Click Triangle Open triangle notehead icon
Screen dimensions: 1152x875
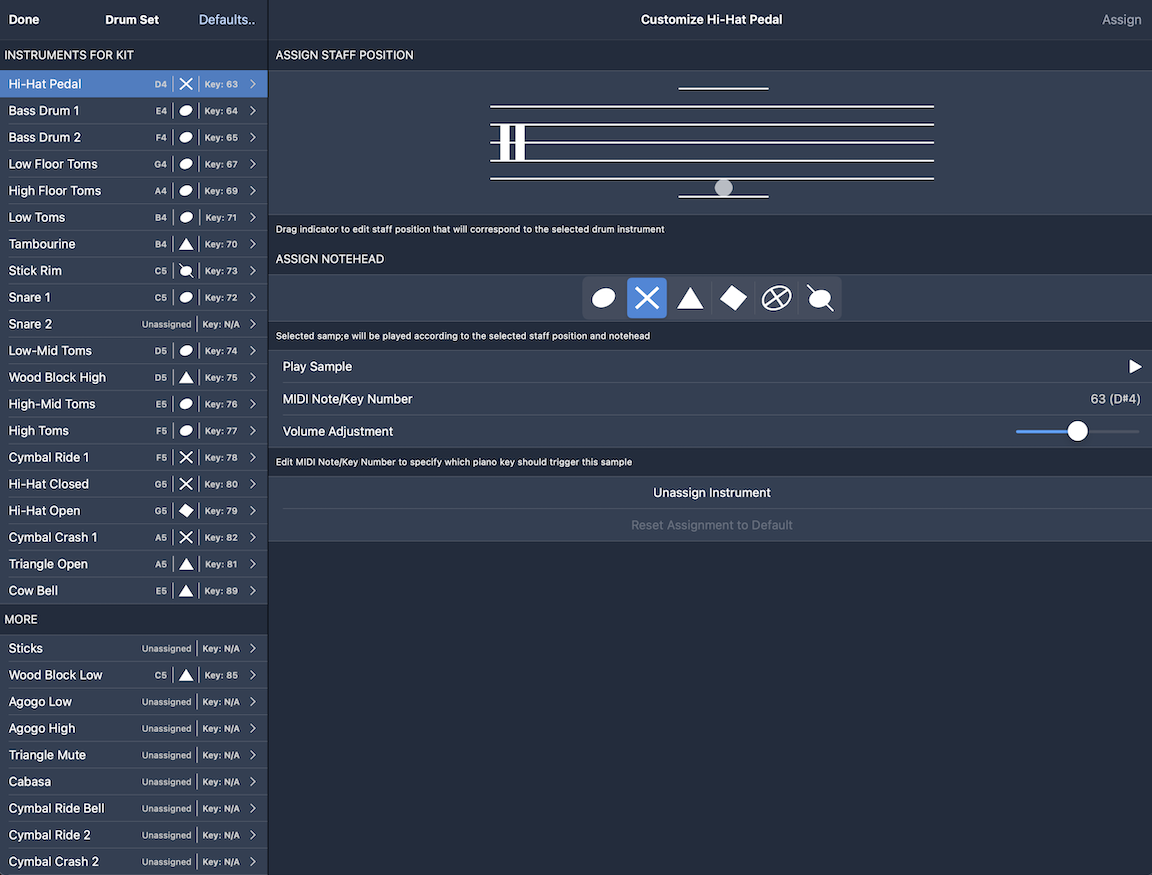point(186,564)
